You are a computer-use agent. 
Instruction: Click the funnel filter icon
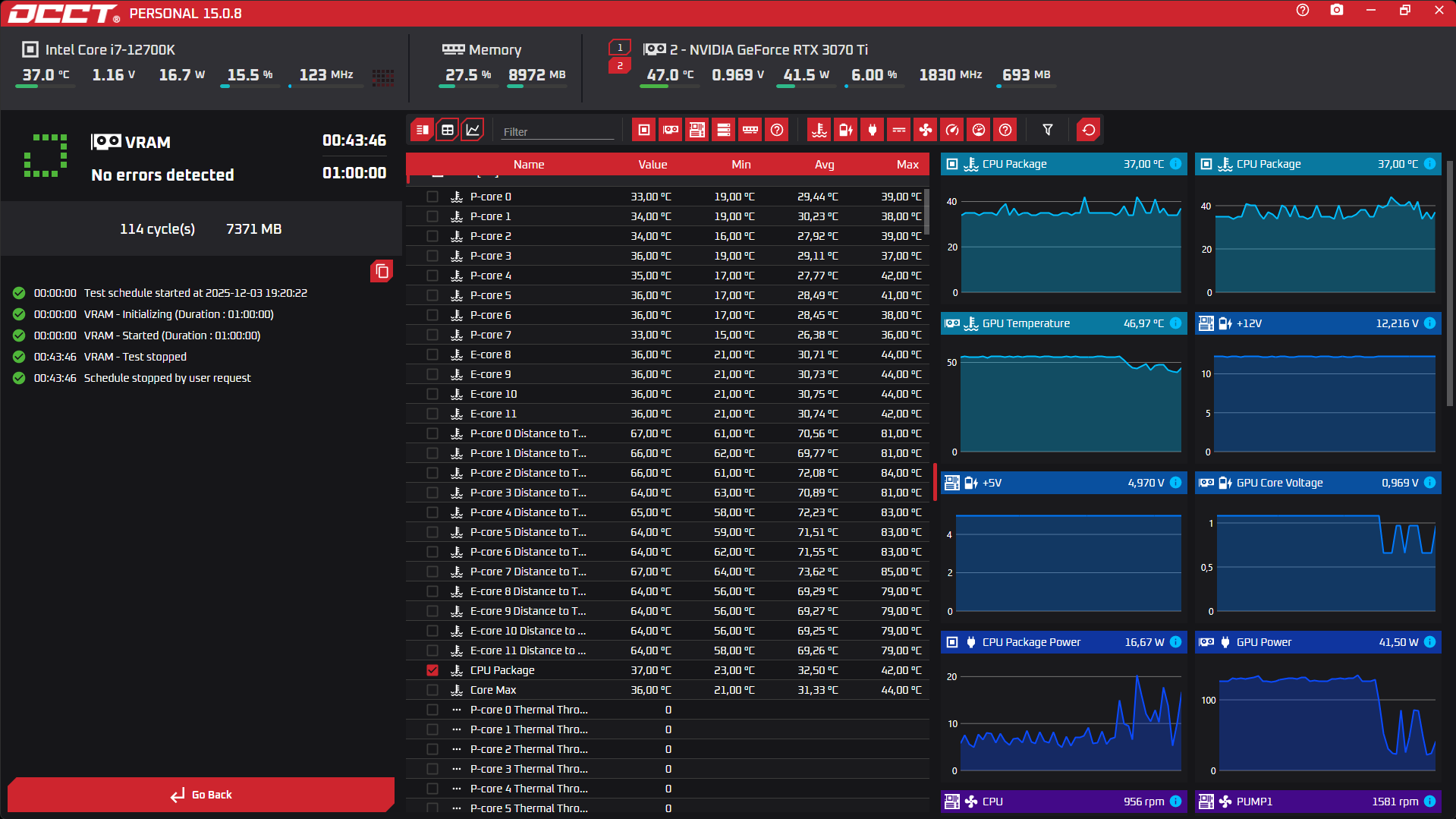[1048, 130]
